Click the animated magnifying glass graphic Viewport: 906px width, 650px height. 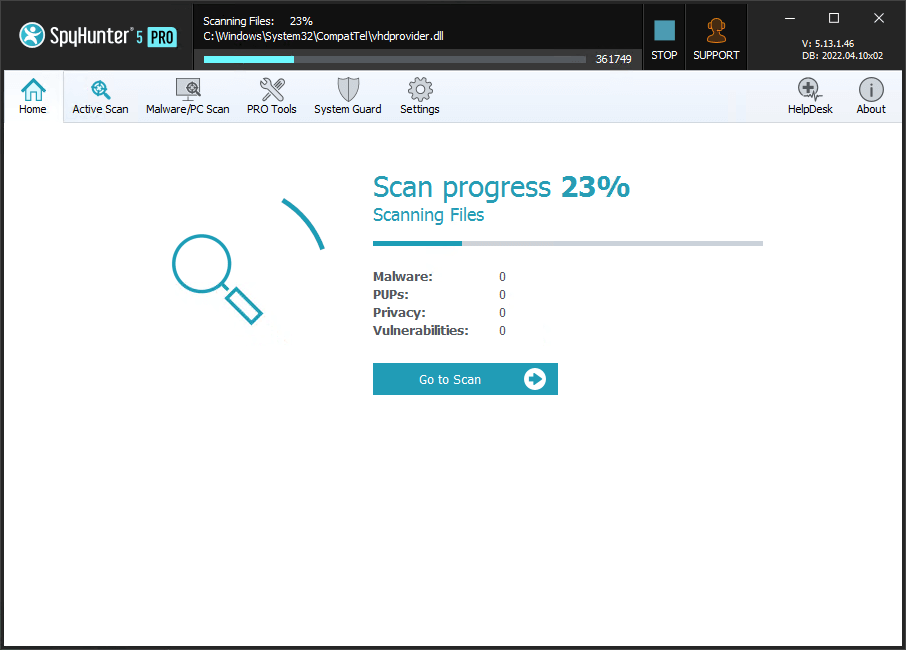point(217,274)
